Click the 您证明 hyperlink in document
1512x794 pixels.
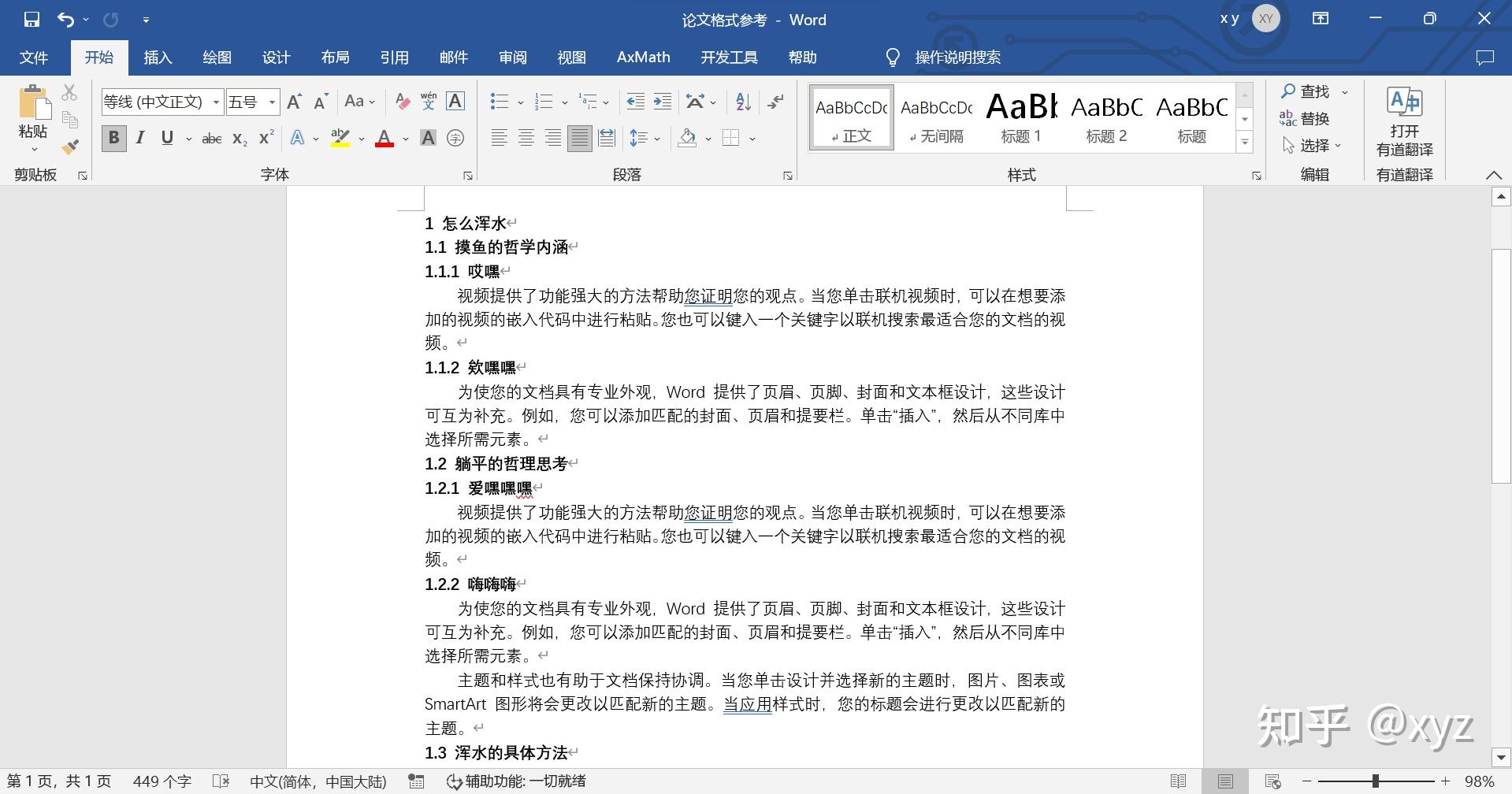(x=707, y=296)
